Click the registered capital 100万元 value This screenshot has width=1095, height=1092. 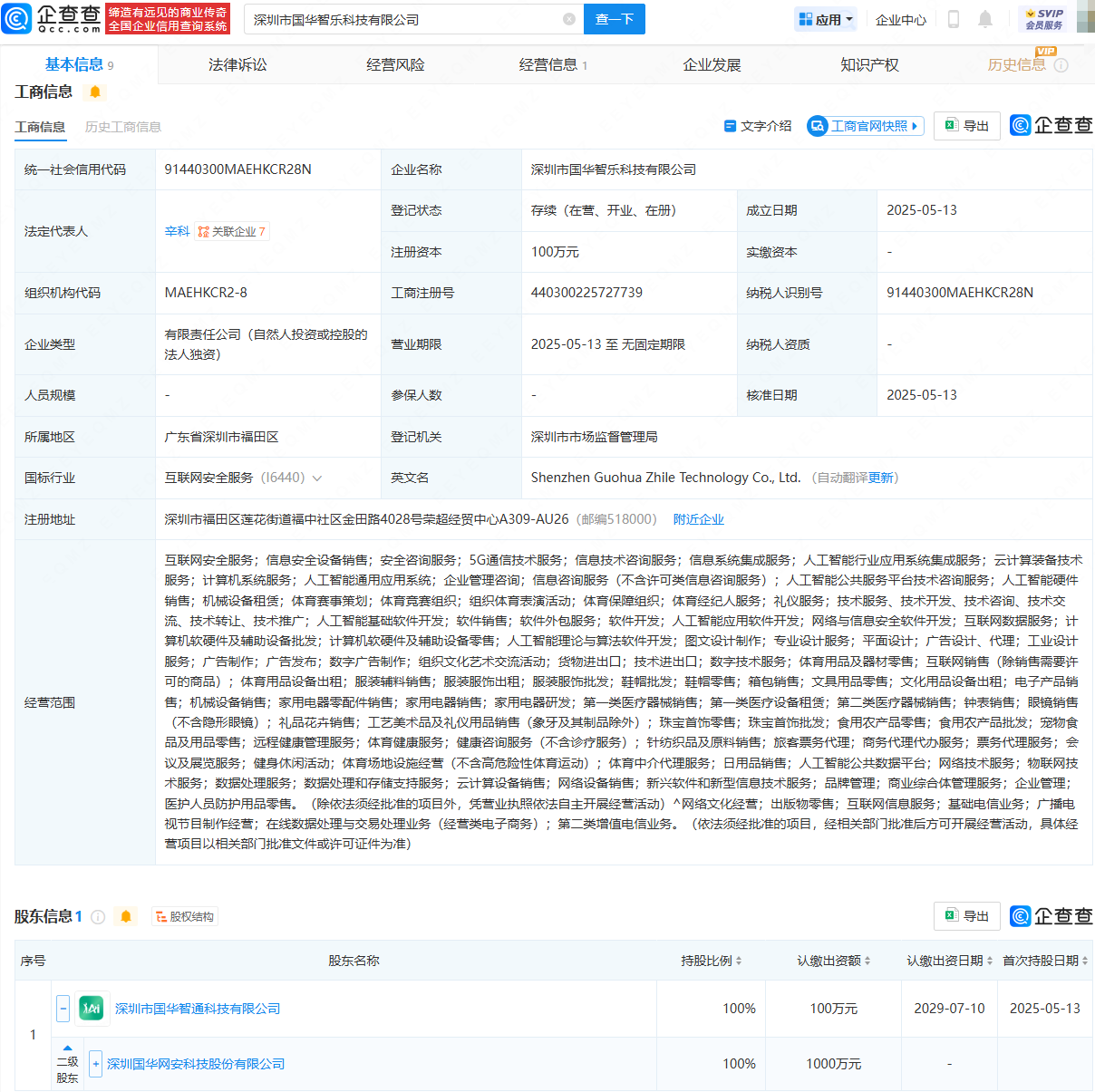click(555, 252)
